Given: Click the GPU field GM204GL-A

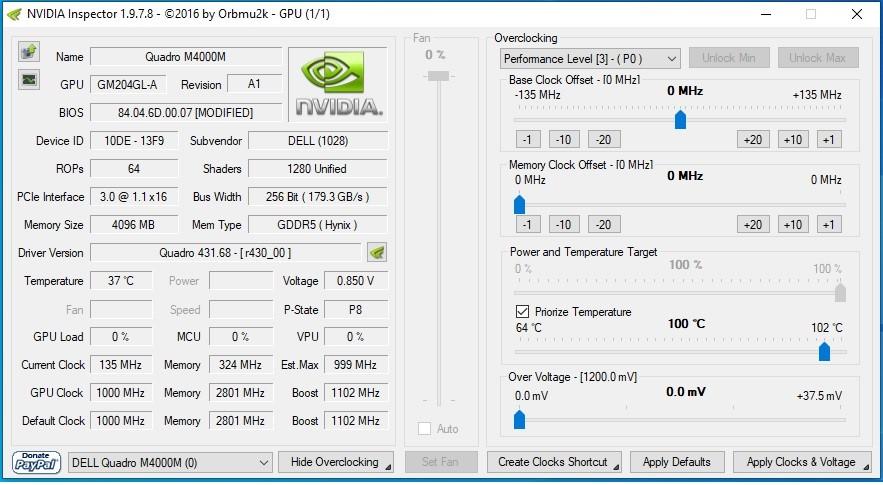Looking at the screenshot, I should [x=127, y=84].
